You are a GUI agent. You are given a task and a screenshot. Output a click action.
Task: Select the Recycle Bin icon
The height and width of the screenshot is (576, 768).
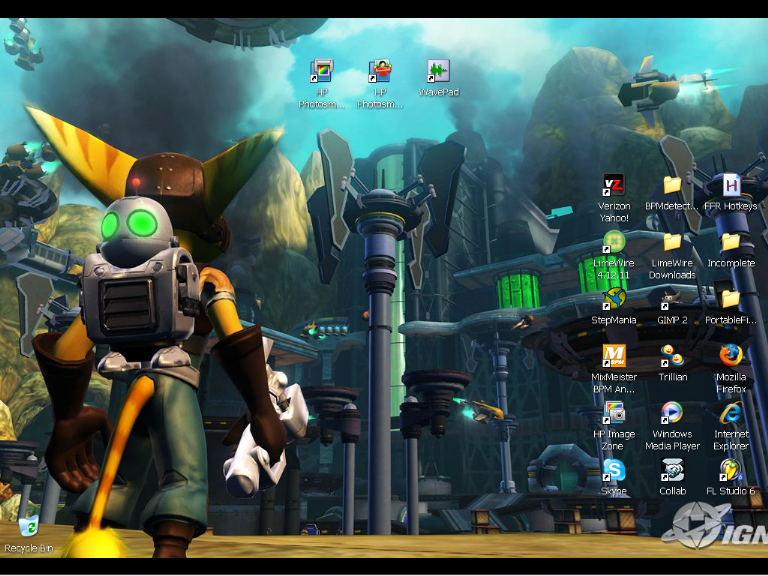tap(28, 527)
